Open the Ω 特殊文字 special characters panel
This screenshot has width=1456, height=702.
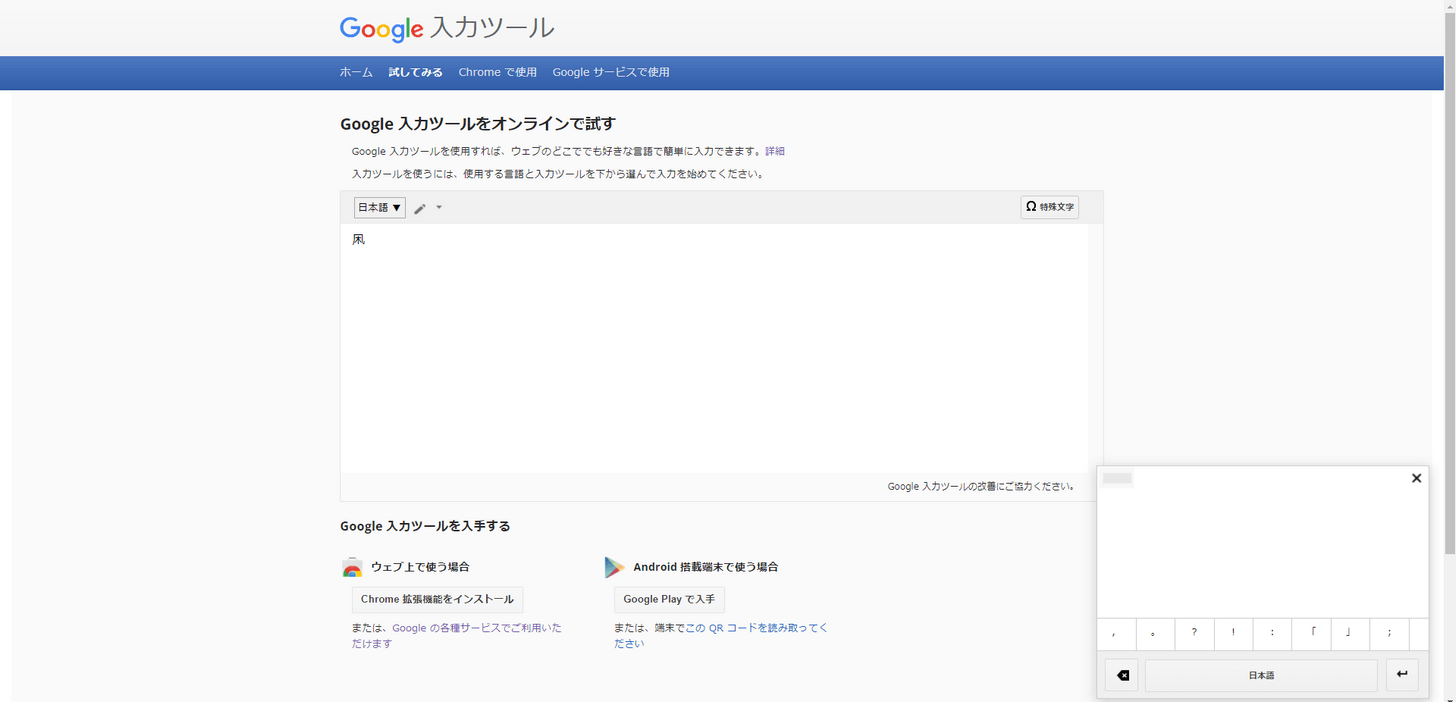click(1049, 207)
